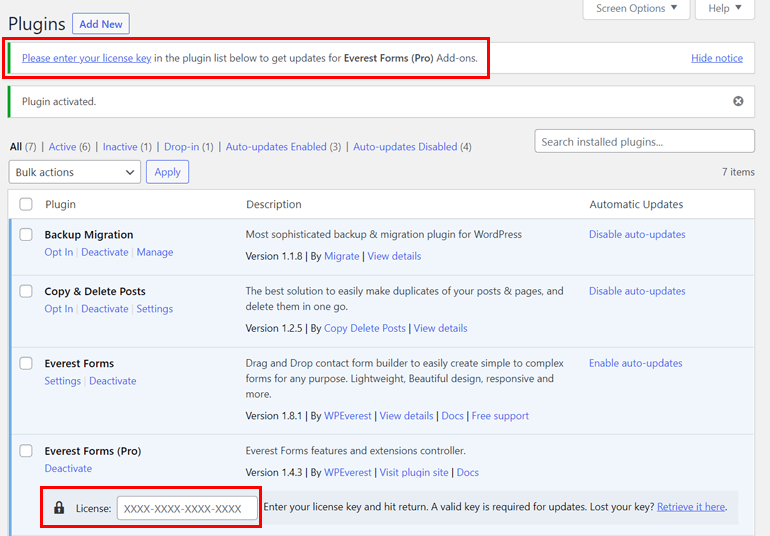Open Settings for Everest Forms

62,381
